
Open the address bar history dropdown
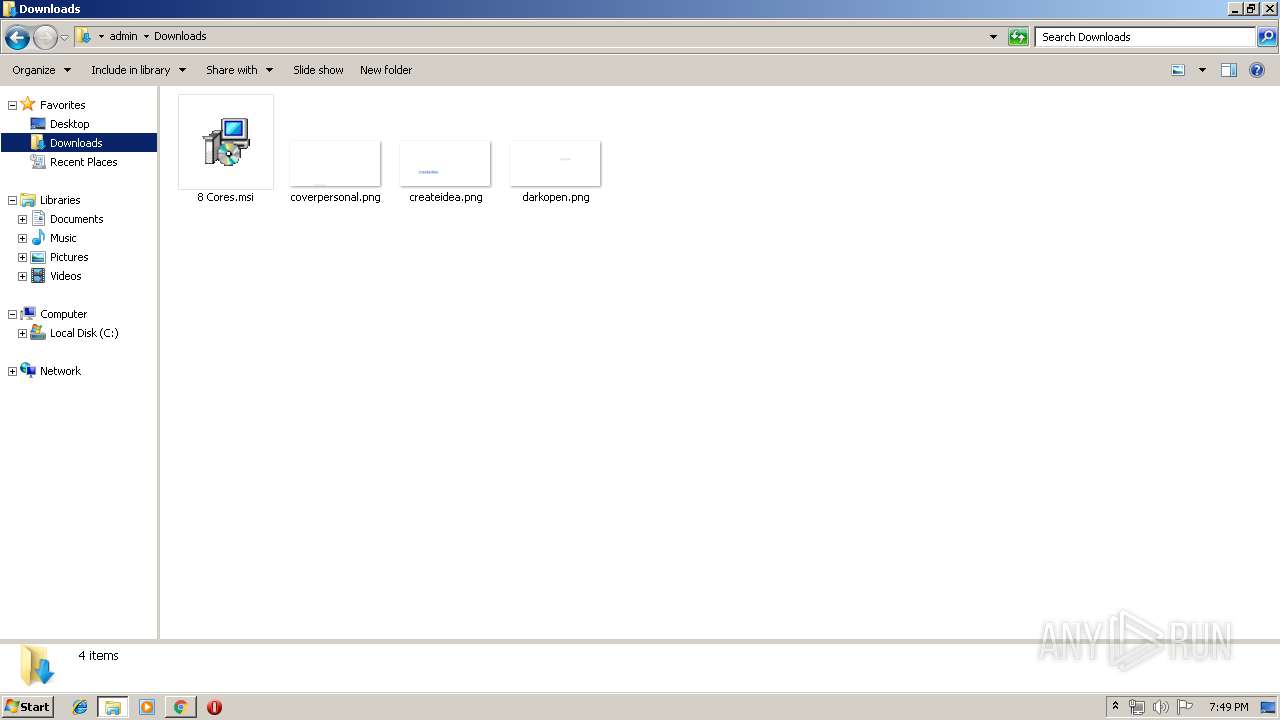(993, 37)
